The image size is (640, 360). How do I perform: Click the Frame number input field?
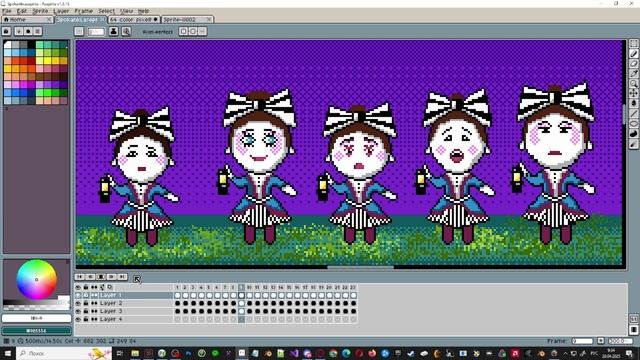pos(582,341)
